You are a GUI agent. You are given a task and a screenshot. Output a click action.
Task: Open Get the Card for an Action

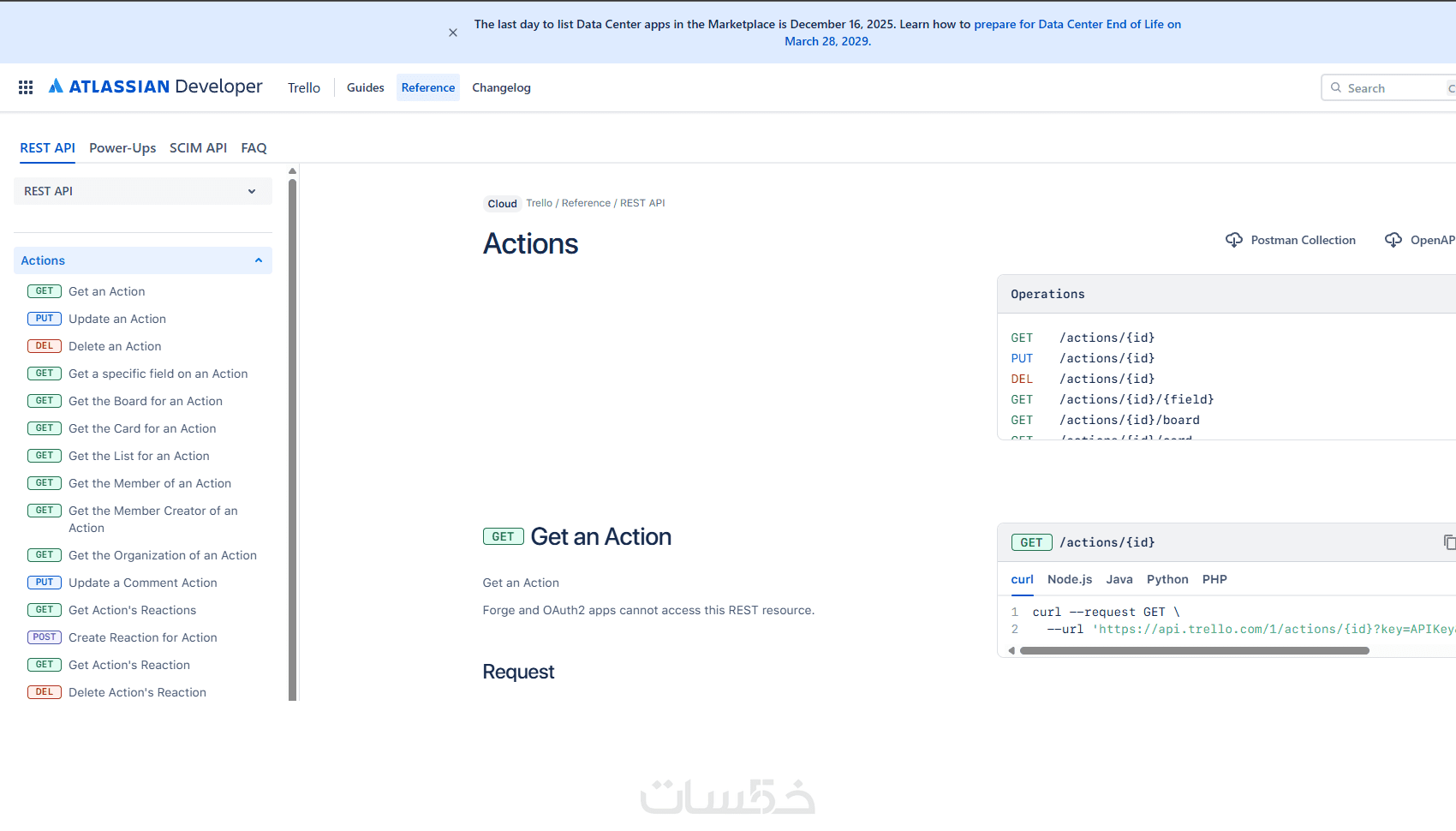pyautogui.click(x=142, y=428)
